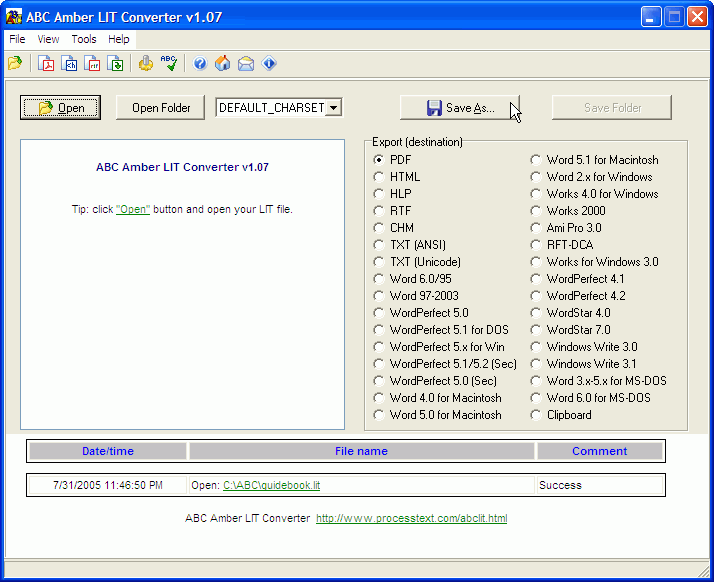Viewport: 714px width, 582px height.
Task: Choose Word 97-2003 as export format
Action: [379, 296]
